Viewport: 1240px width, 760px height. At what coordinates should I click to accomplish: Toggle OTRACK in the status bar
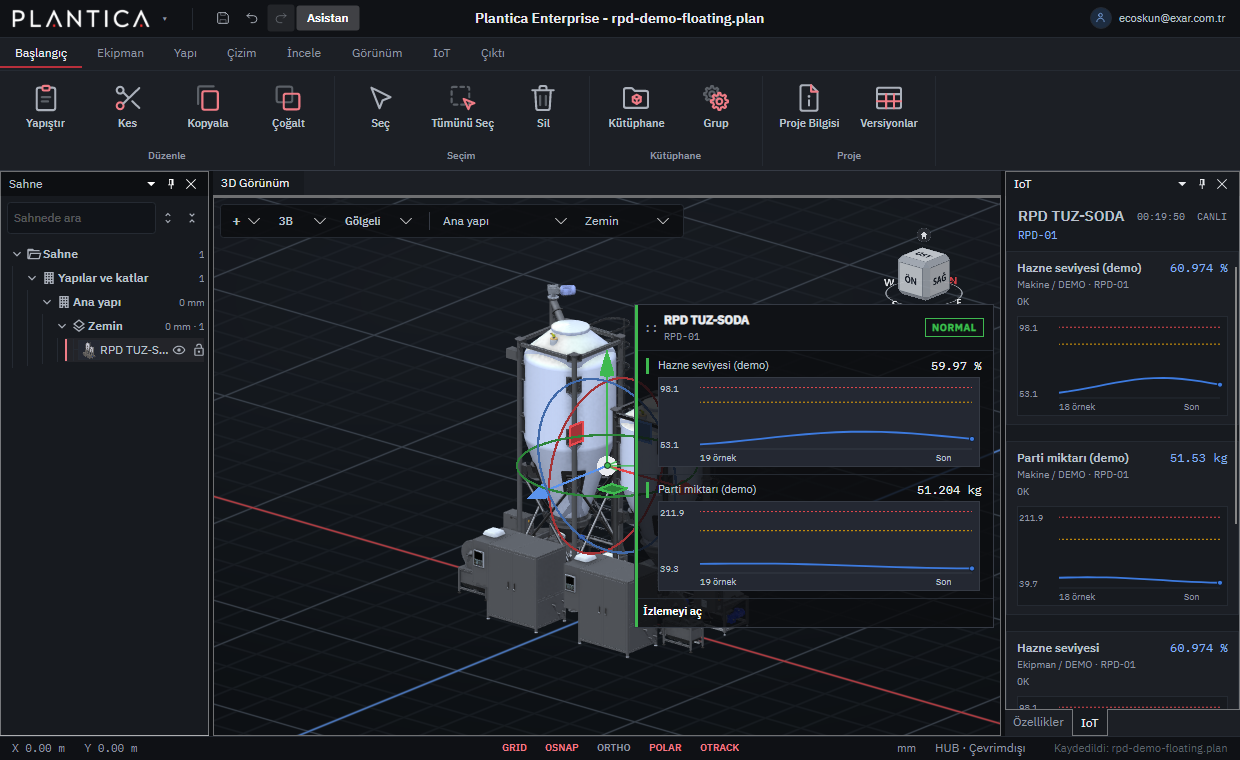(x=720, y=748)
